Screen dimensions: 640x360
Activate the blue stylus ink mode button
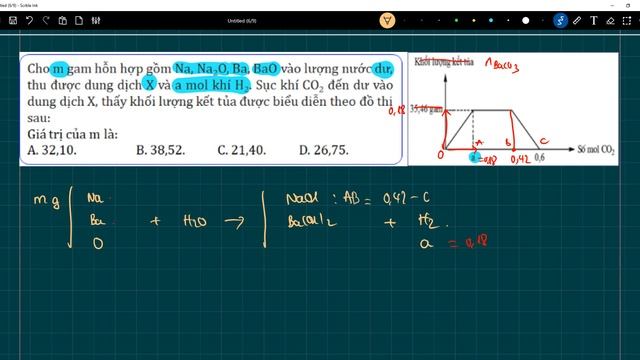[x=560, y=20]
